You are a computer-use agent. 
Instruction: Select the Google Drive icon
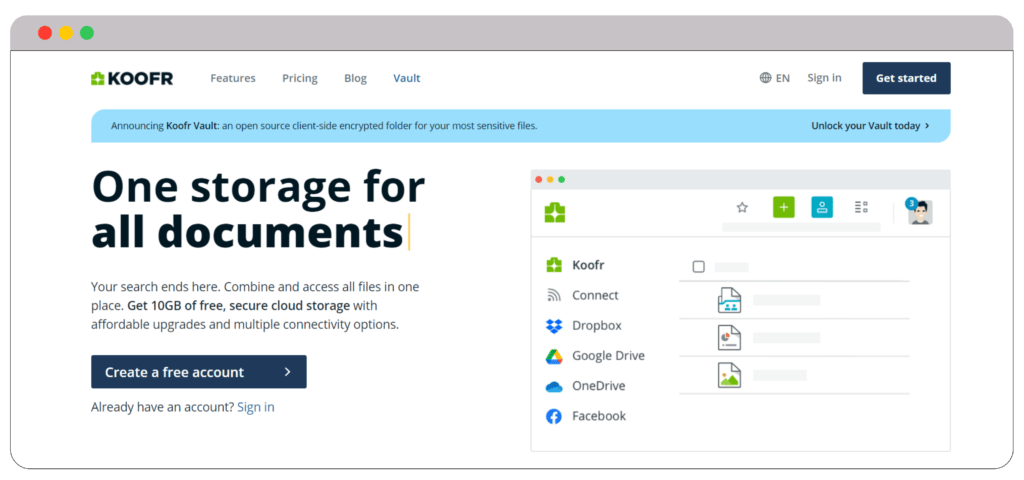[554, 356]
